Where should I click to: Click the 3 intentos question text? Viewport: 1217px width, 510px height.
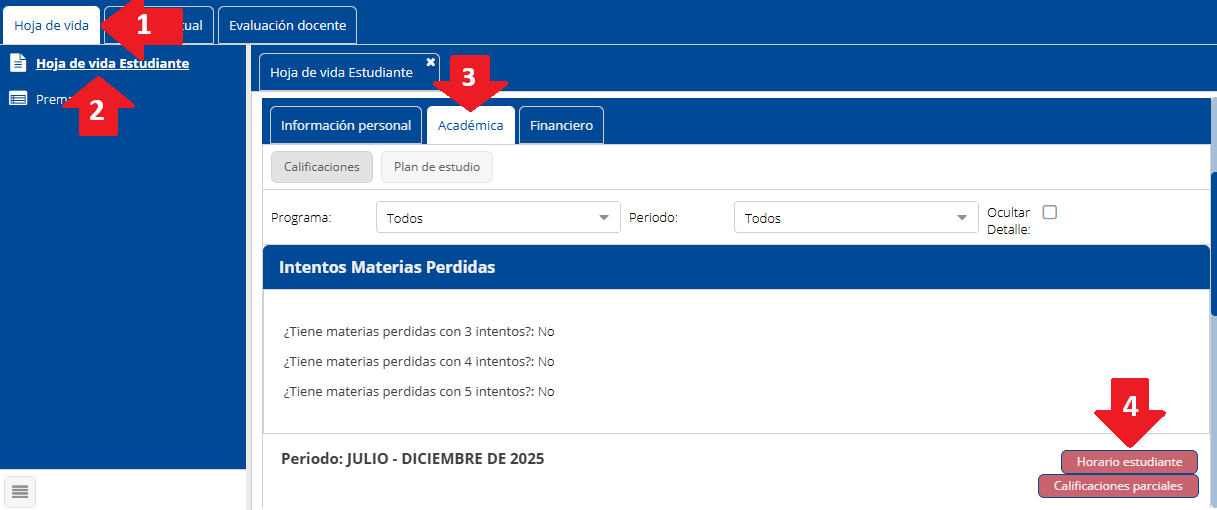(419, 331)
